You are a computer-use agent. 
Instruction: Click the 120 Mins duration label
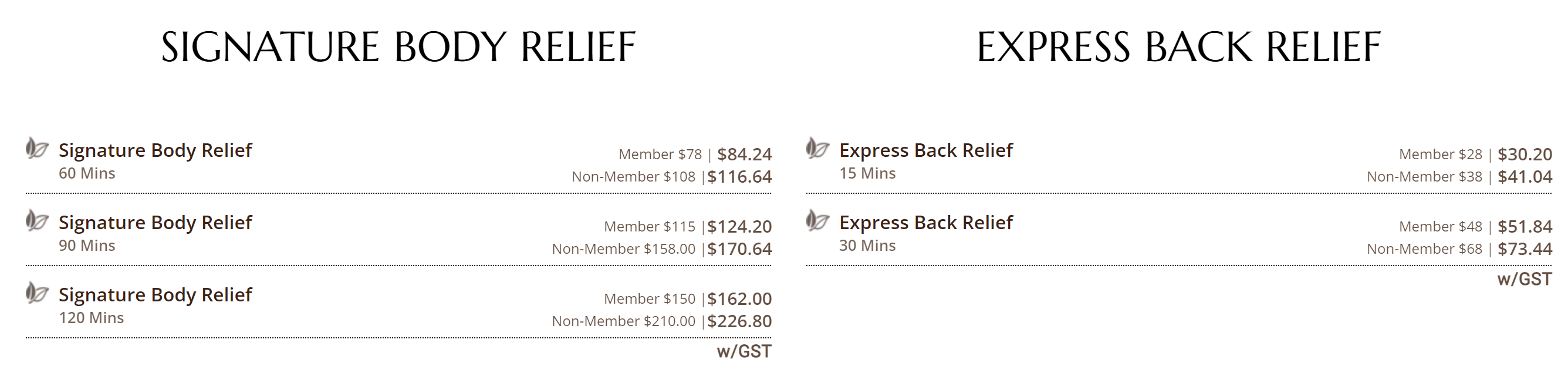(x=92, y=318)
